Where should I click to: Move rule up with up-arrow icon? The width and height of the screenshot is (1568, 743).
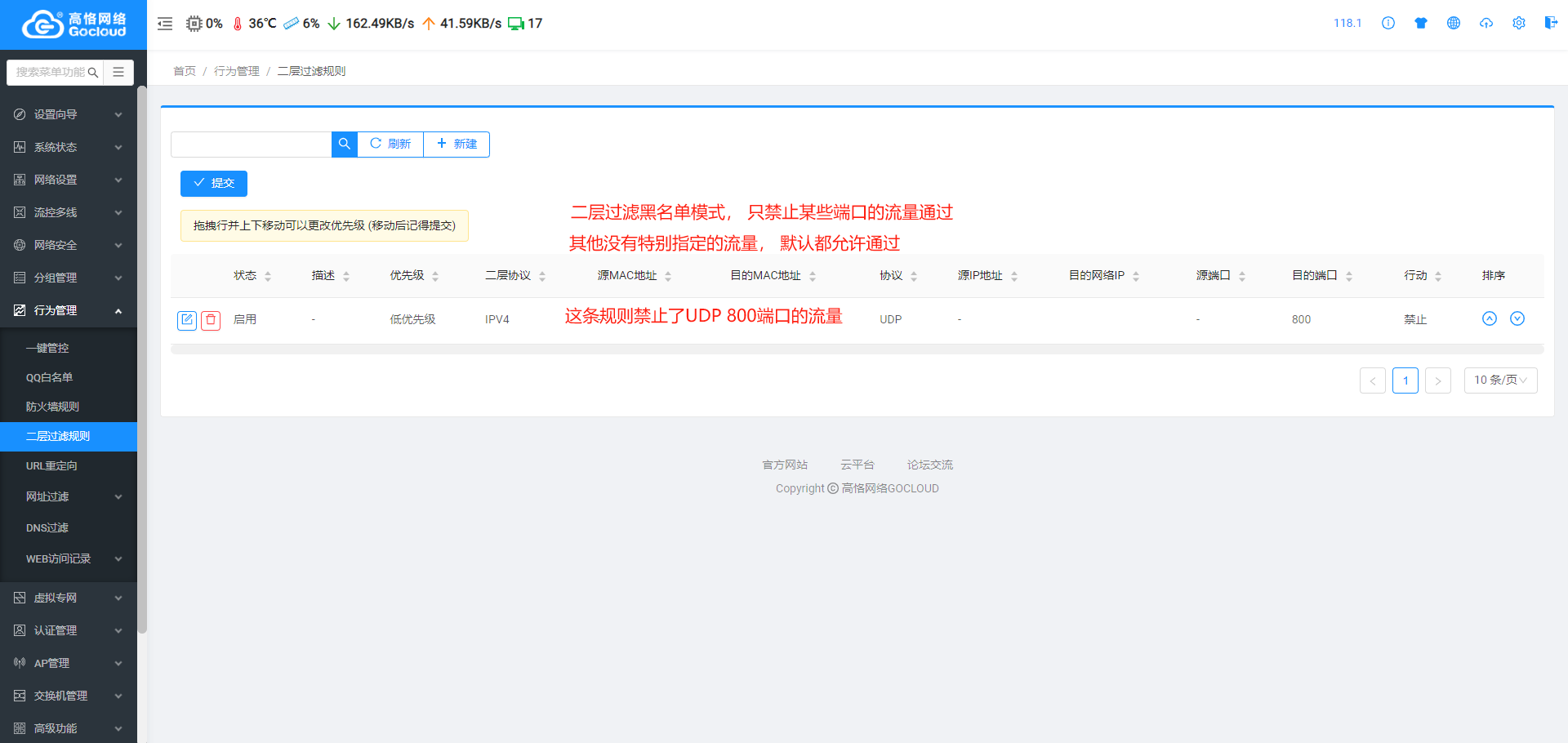click(x=1490, y=318)
